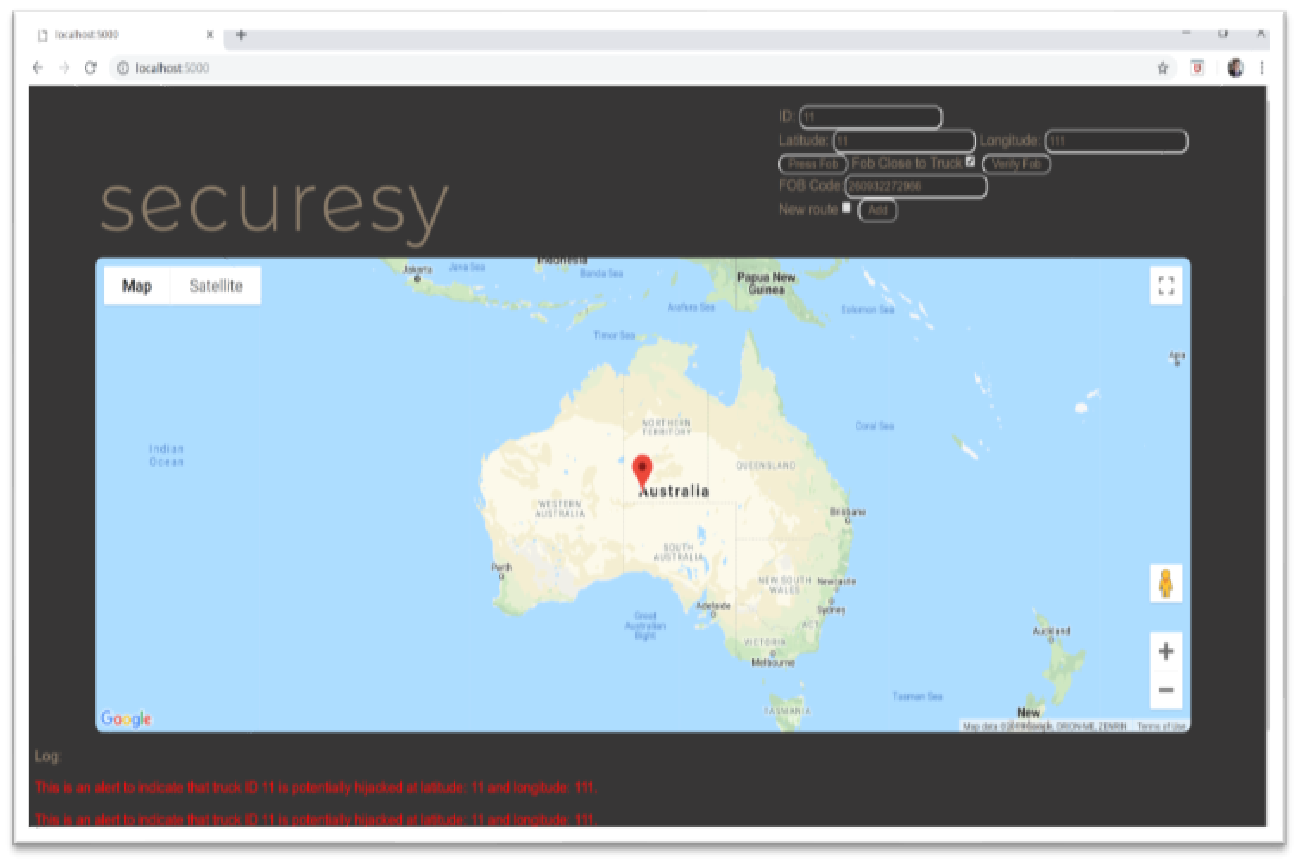The width and height of the screenshot is (1296, 864).
Task: Select the Street View pegman icon
Action: (x=1166, y=583)
